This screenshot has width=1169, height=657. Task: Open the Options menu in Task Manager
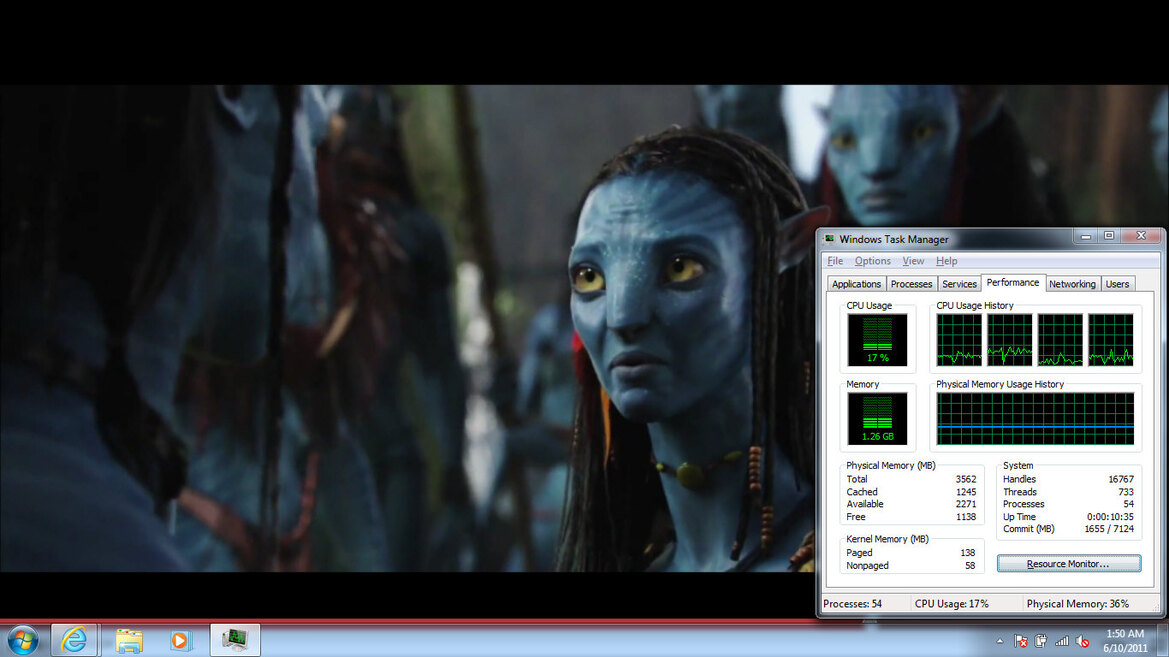pos(872,261)
